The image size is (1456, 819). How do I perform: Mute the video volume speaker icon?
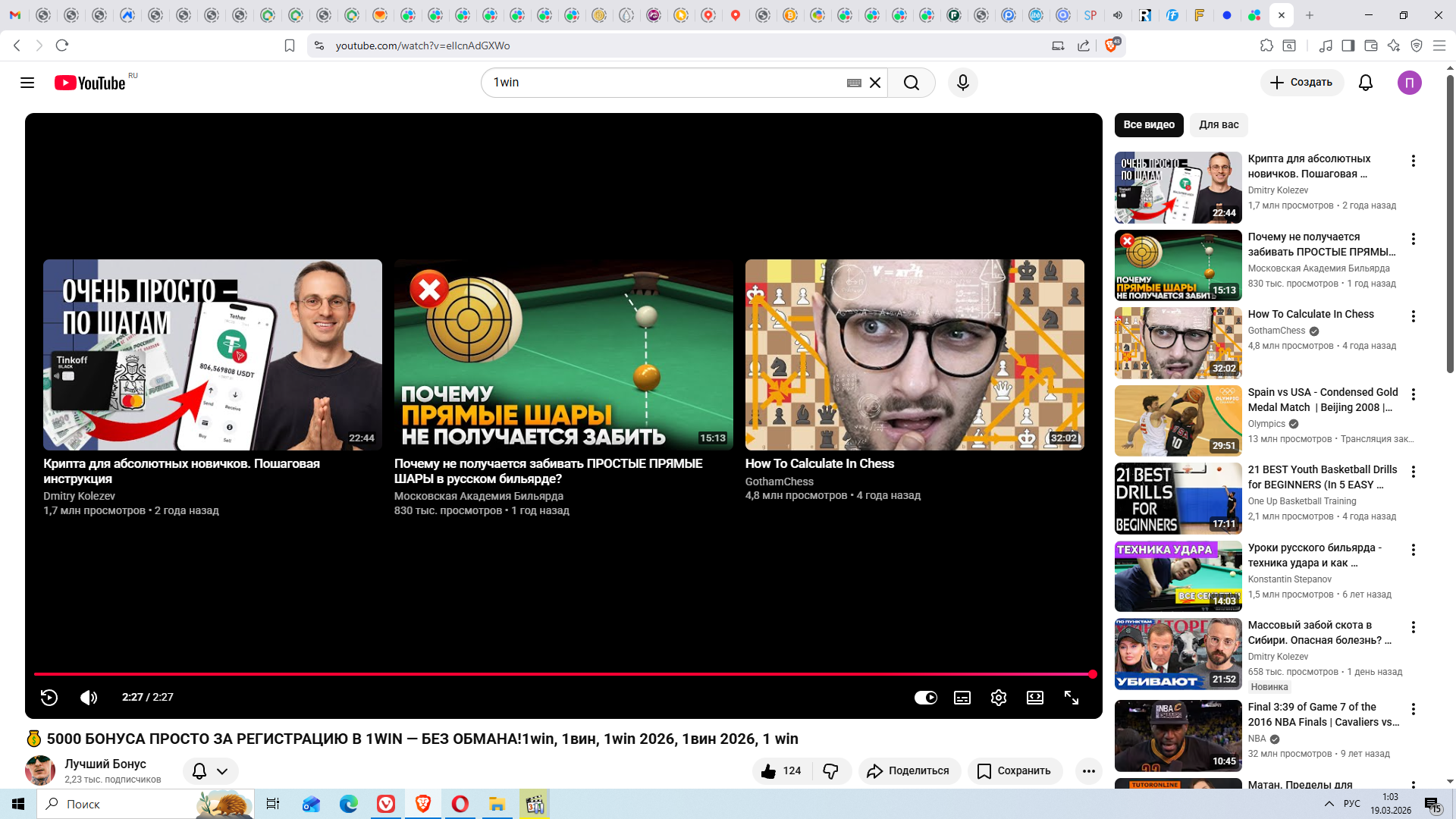pos(89,698)
